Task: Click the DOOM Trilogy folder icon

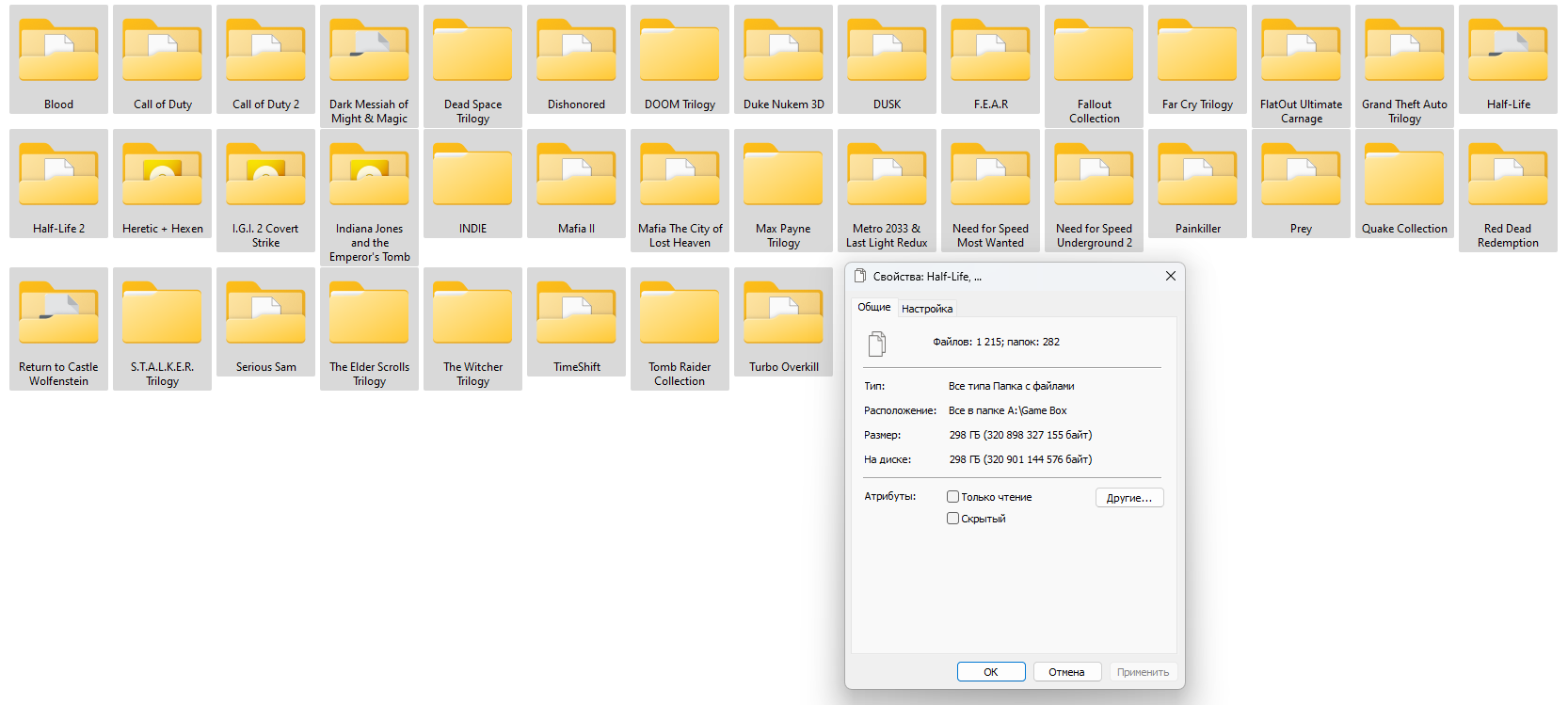Action: point(680,50)
